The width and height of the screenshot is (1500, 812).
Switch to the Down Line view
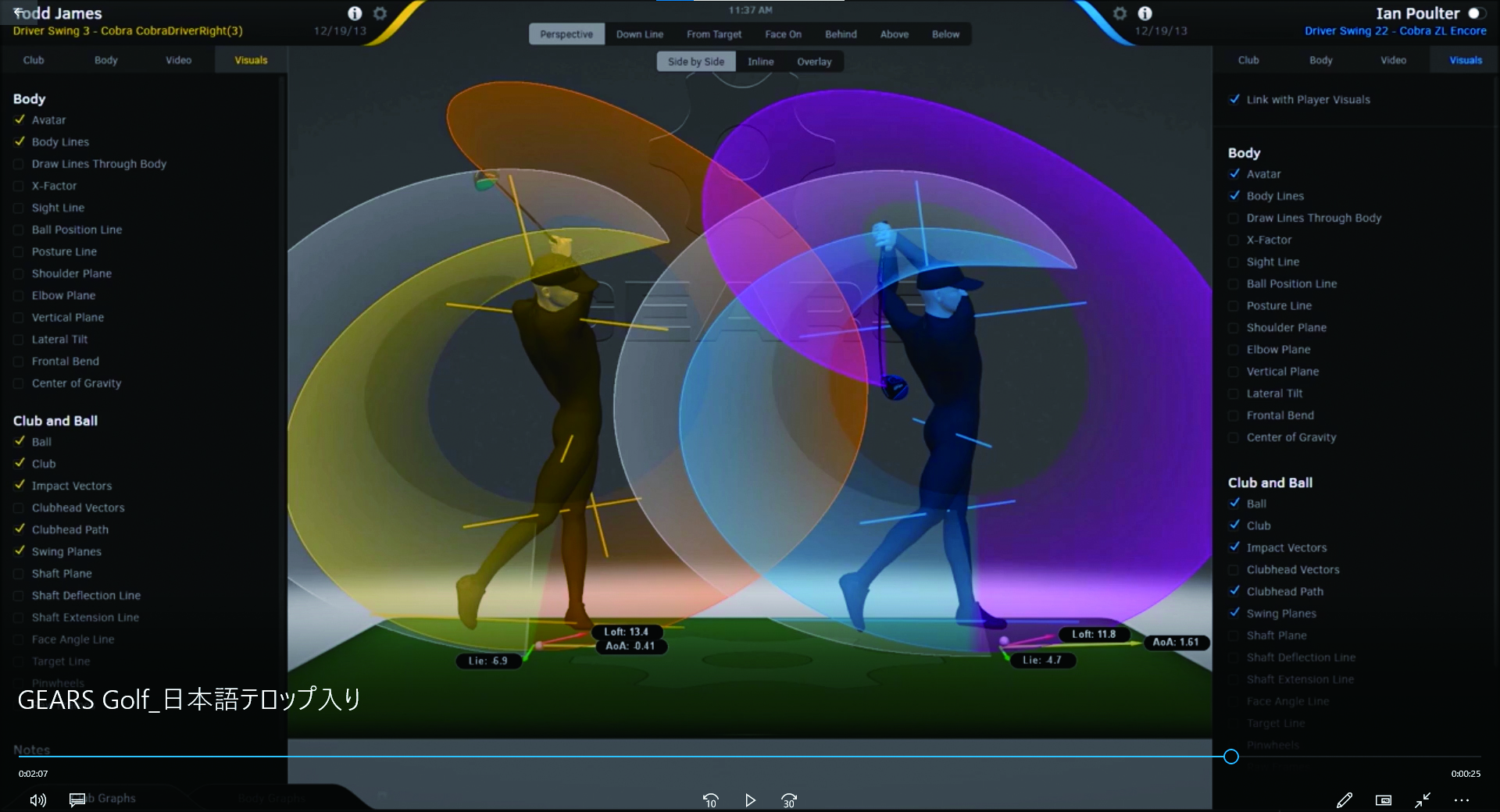[x=639, y=34]
